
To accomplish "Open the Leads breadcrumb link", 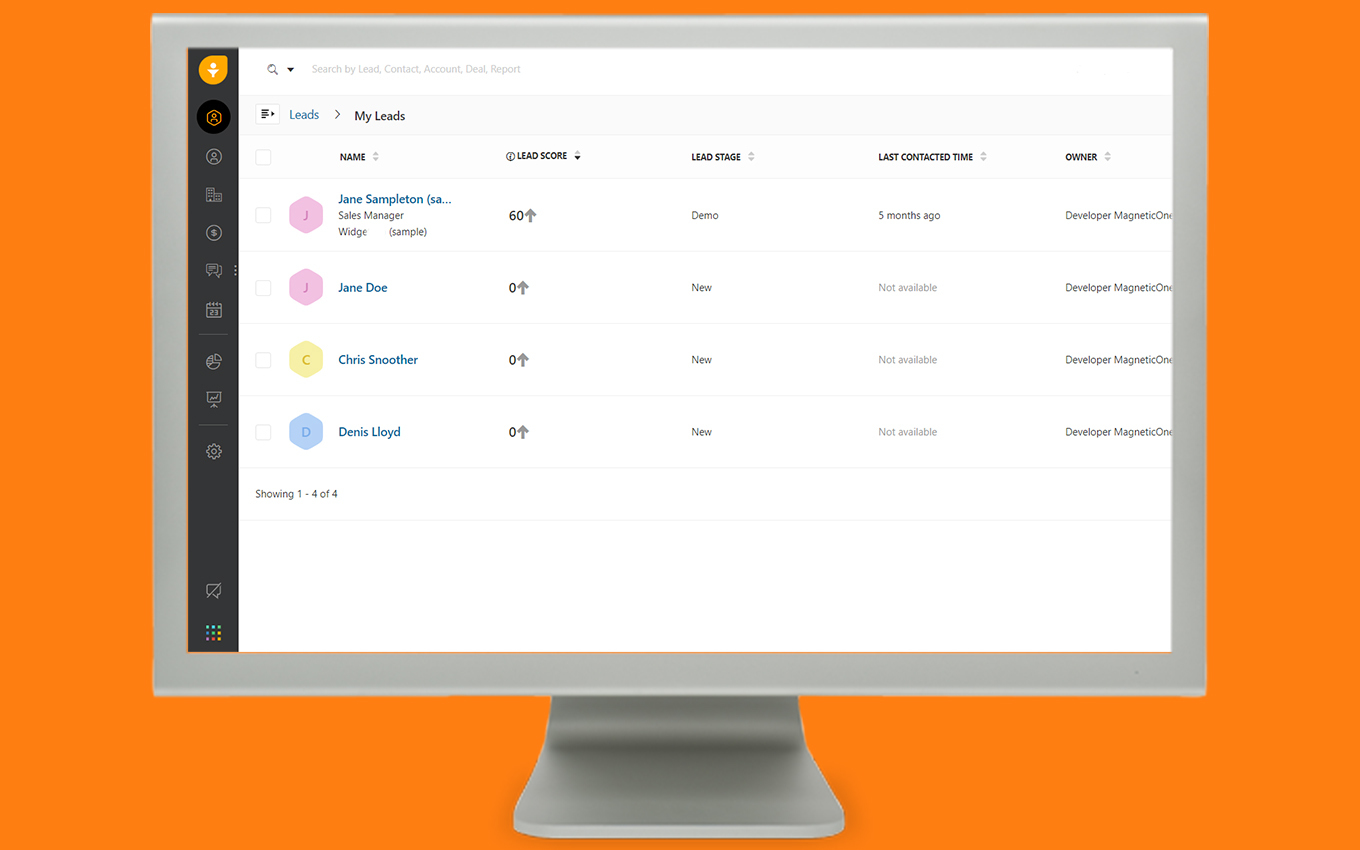I will [304, 114].
